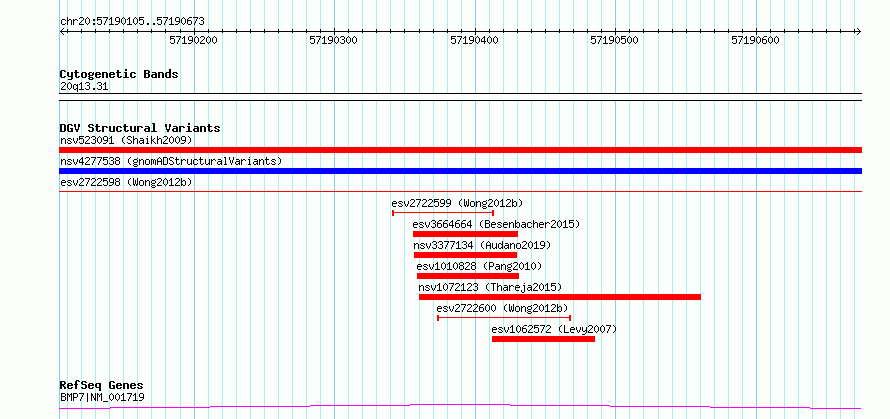Click the nsv4277538 (gnomADStructuralVariants) label
The width and height of the screenshot is (890, 419).
171,161
